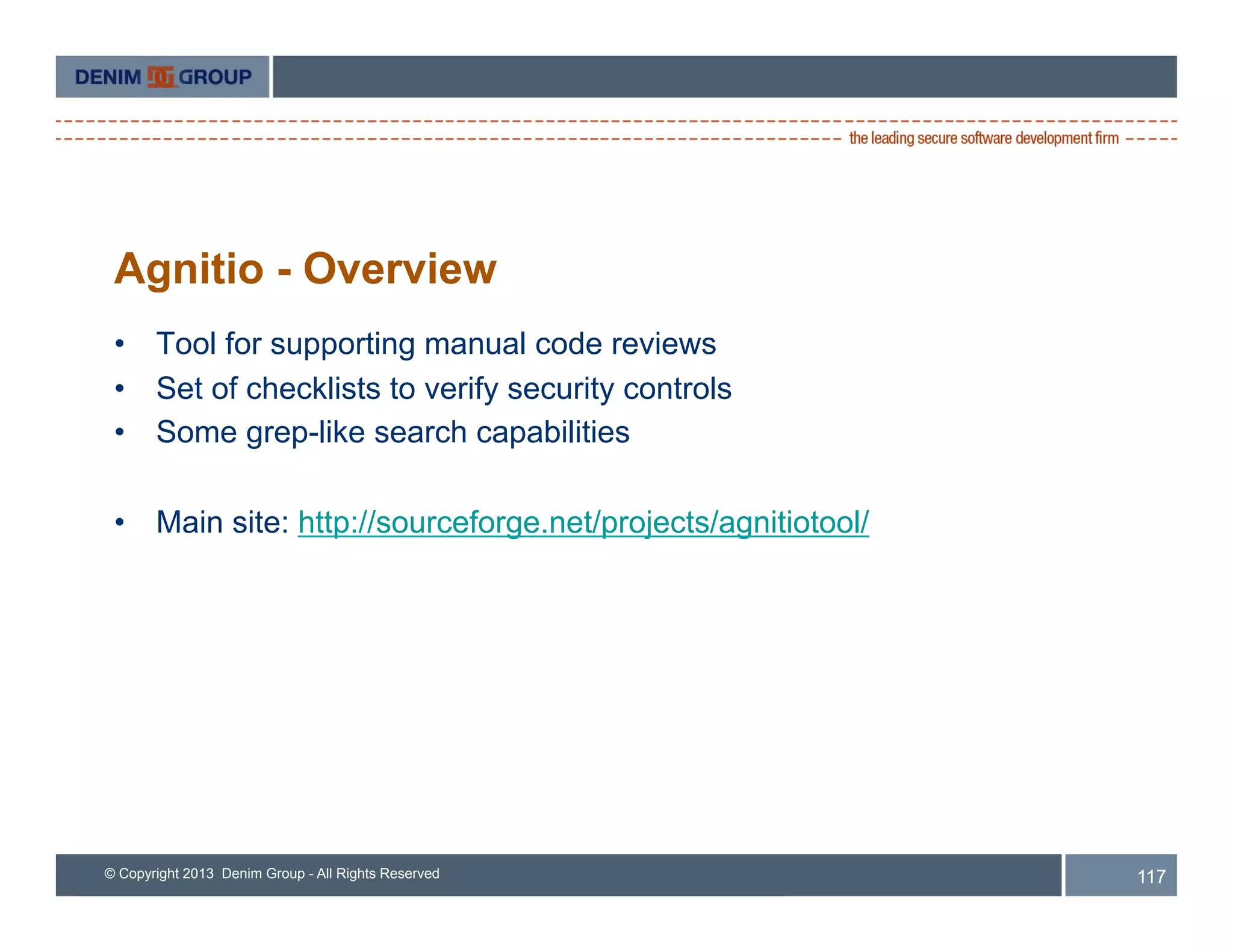The image size is (1233, 952).
Task: Click the light blue box around the logo
Action: [65, 77]
